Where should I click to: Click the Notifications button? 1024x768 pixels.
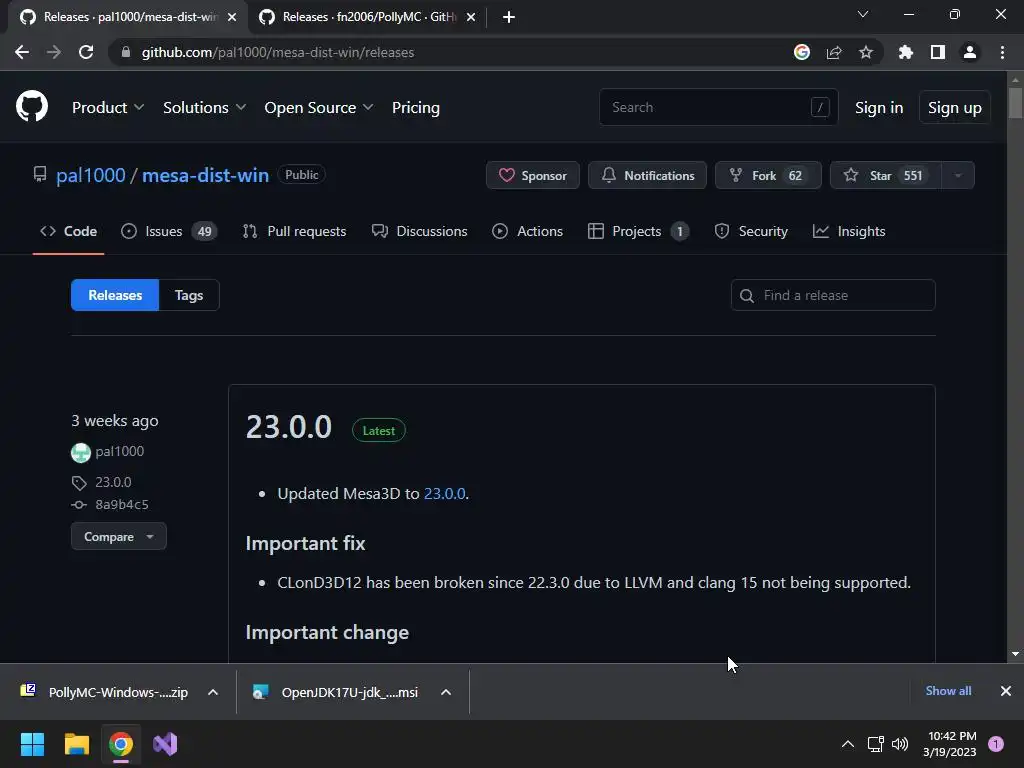[x=647, y=175]
